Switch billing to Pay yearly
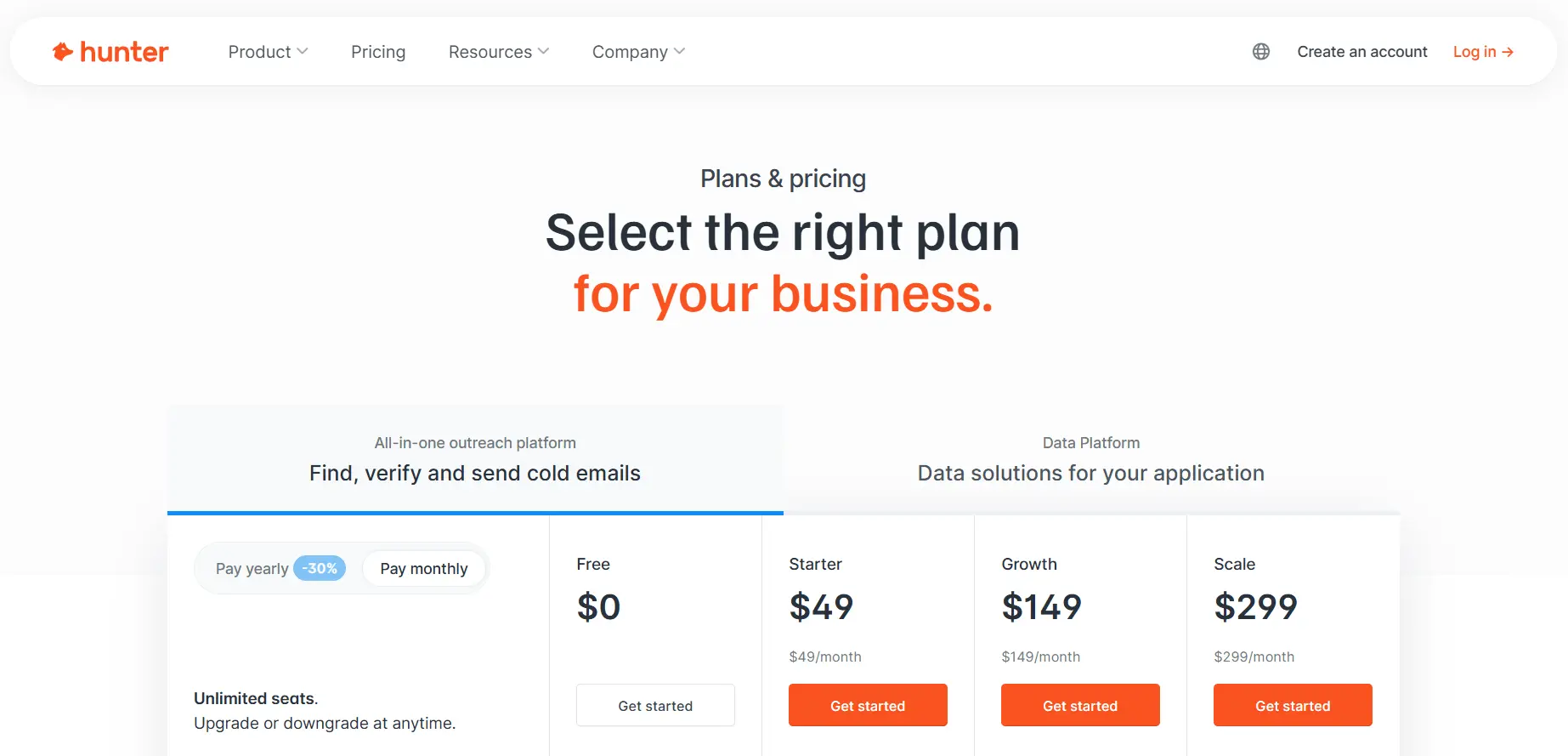Screen dimensions: 1568x756 252,568
